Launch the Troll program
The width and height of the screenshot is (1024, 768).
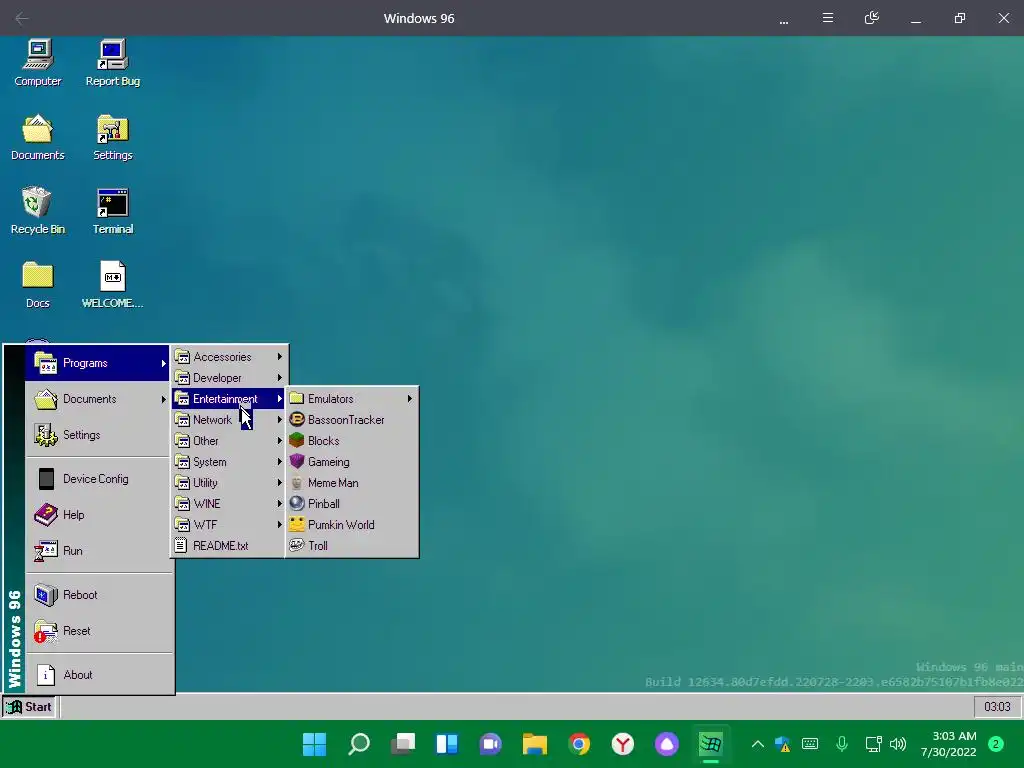tap(351, 545)
